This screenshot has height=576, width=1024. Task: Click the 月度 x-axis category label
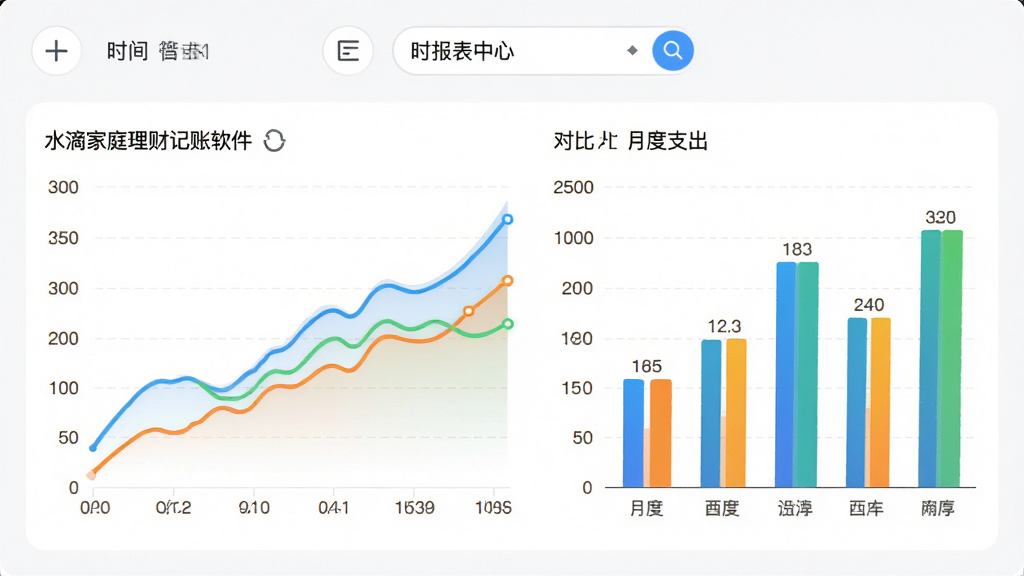pos(647,508)
